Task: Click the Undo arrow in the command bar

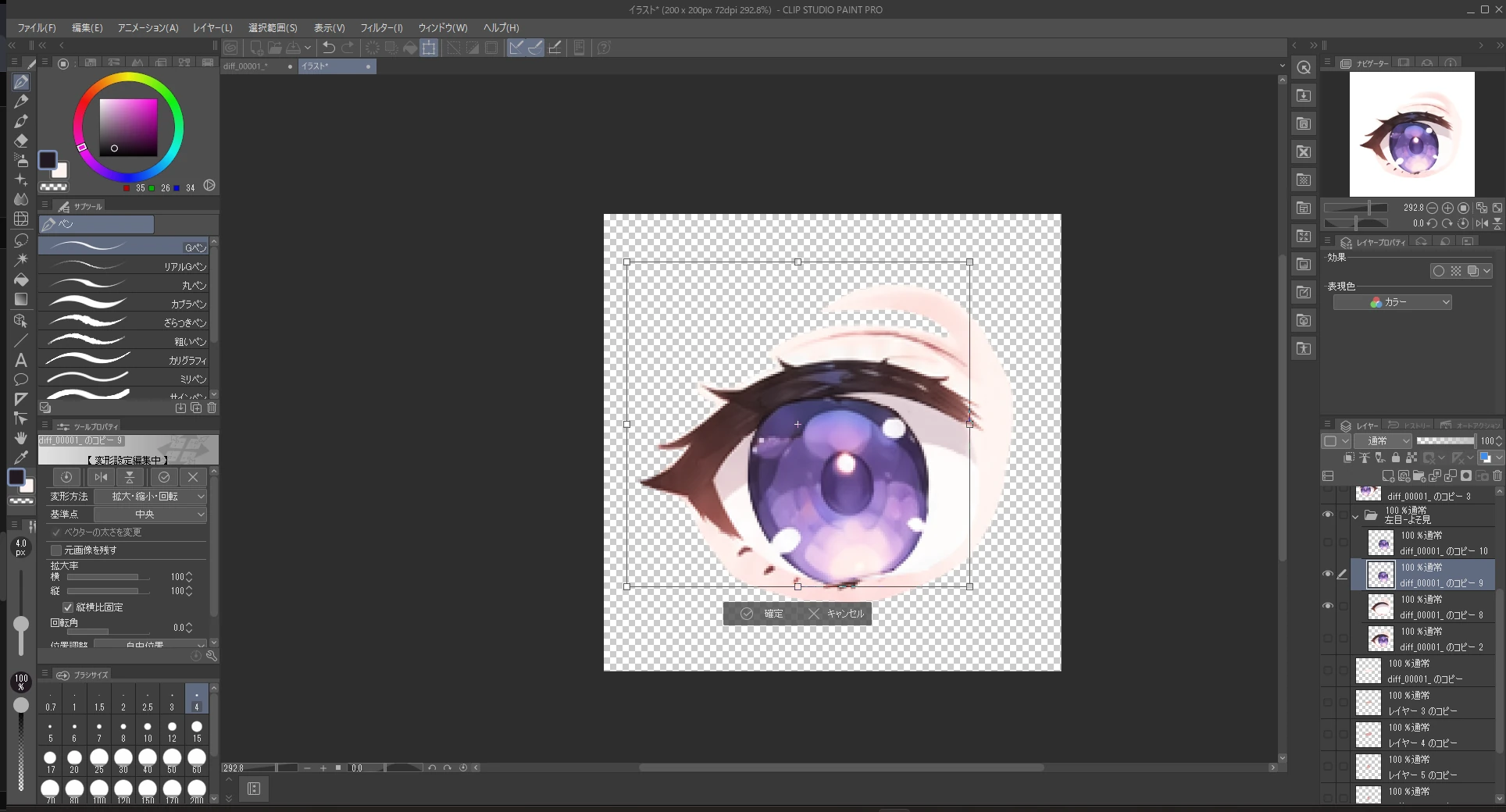Action: pos(329,48)
